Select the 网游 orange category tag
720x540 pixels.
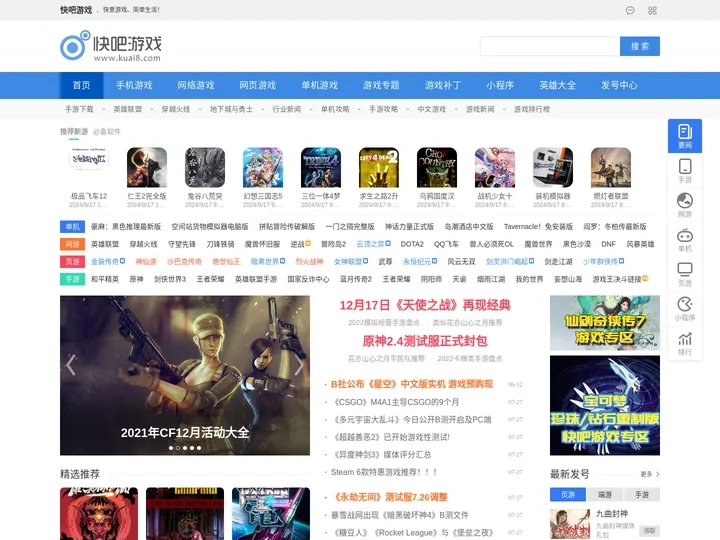72,244
